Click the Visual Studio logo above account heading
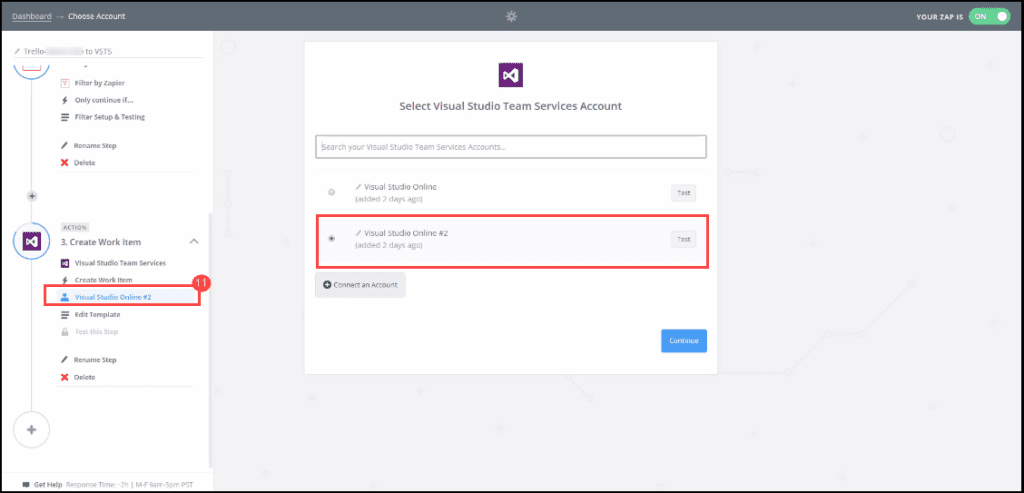Image resolution: width=1024 pixels, height=493 pixels. (x=511, y=76)
